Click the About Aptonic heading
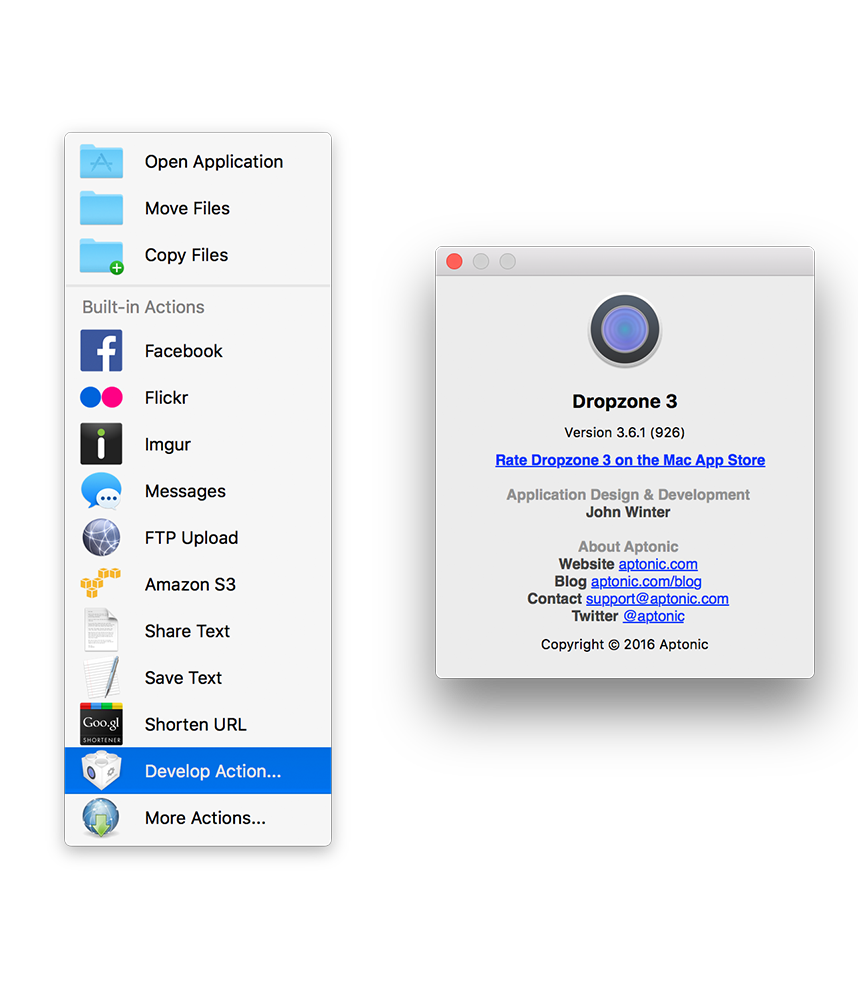The height and width of the screenshot is (988, 858). 628,546
